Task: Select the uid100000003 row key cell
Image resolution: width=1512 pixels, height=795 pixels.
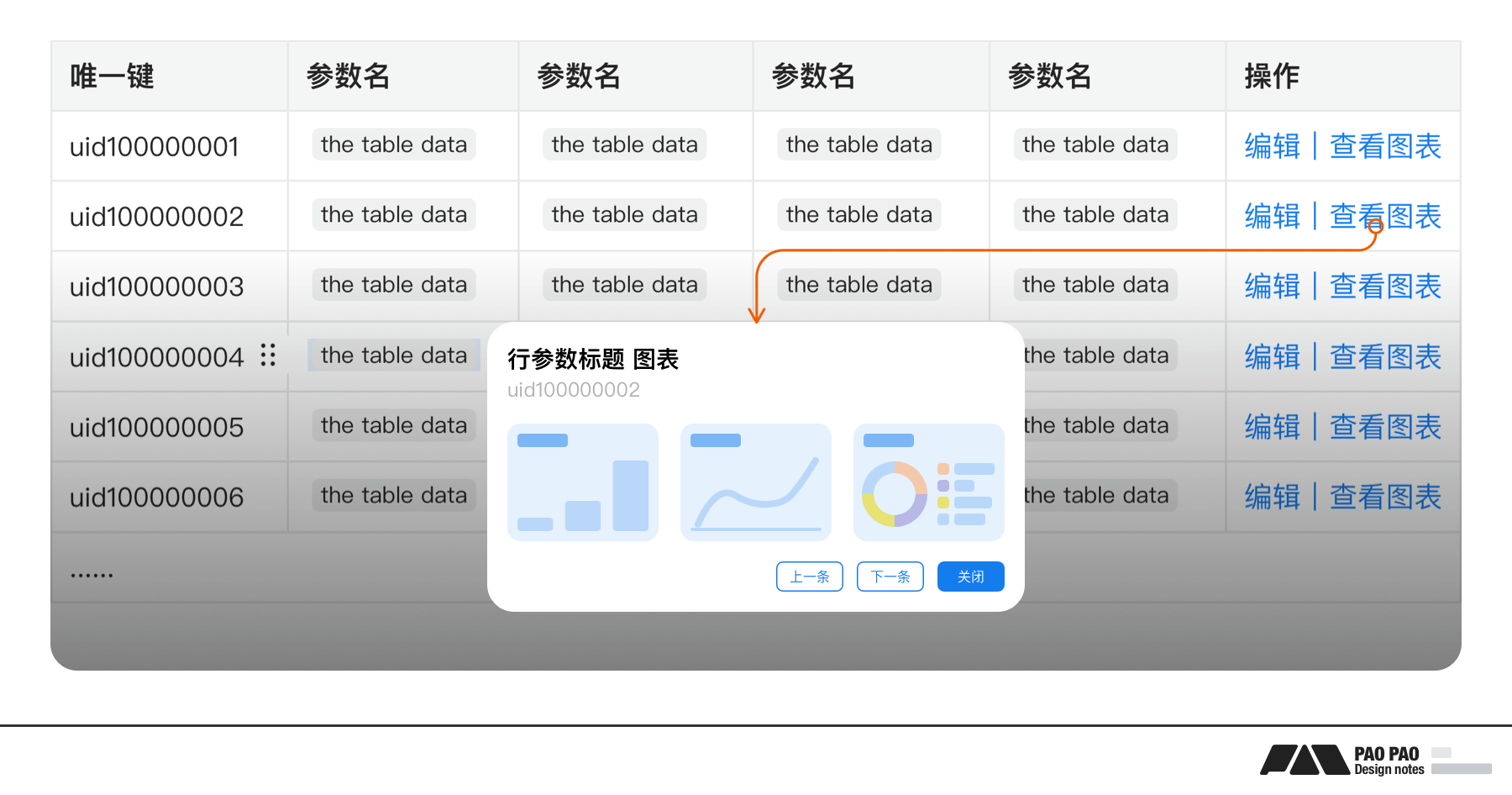Action: pyautogui.click(x=157, y=287)
